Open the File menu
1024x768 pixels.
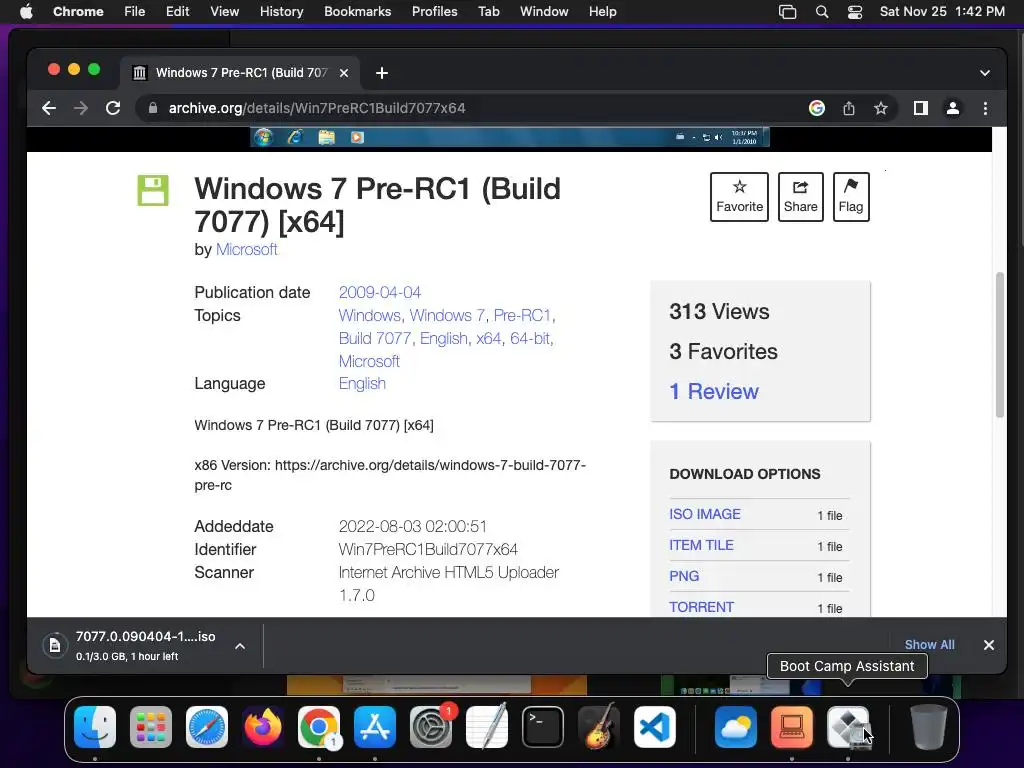[135, 11]
